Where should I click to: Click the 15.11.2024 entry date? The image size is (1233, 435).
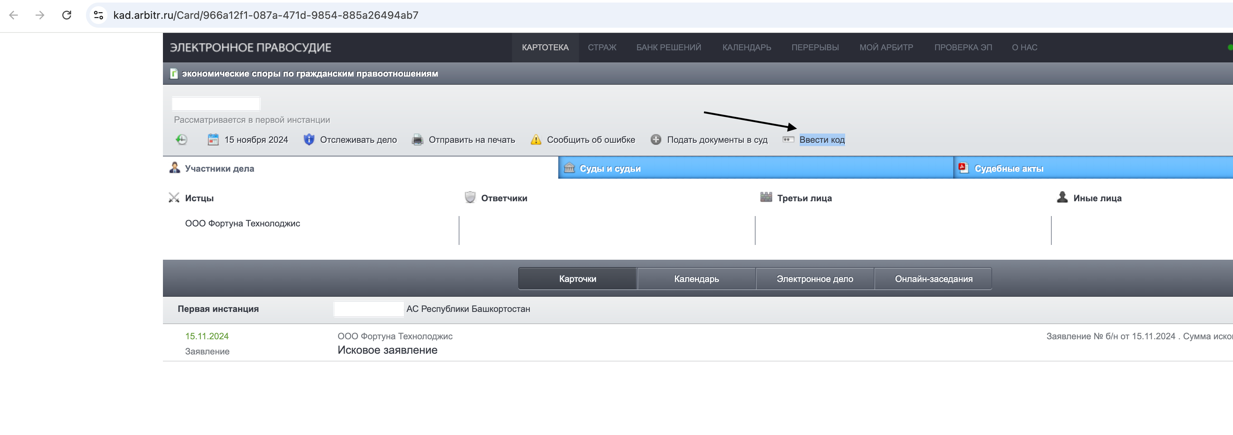pyautogui.click(x=207, y=336)
